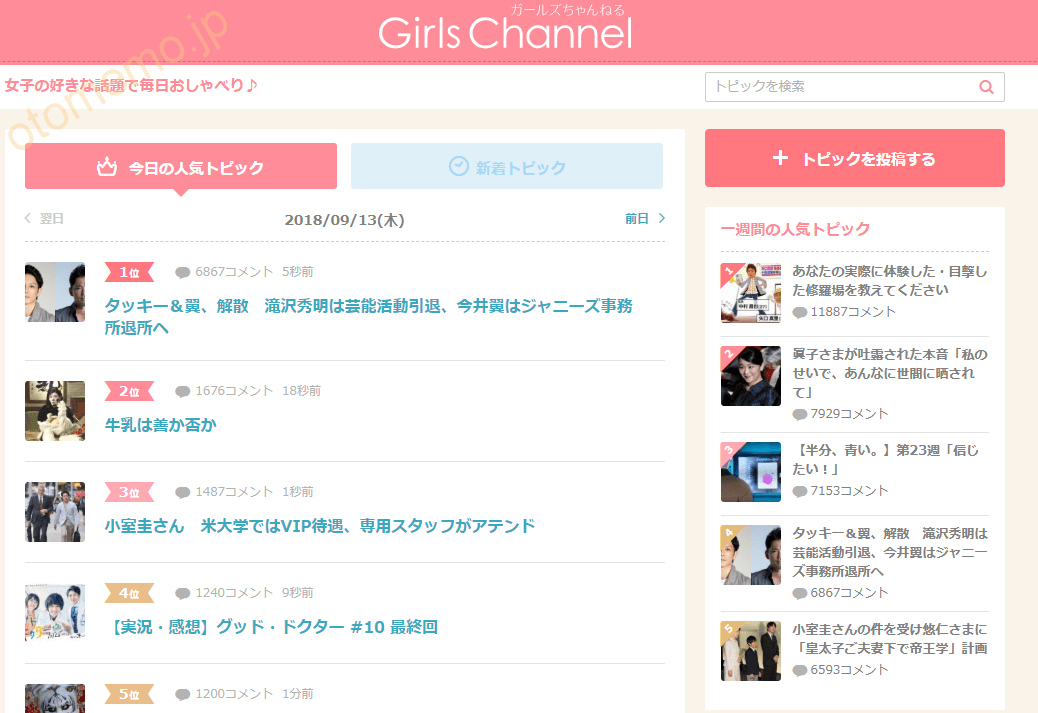Viewport: 1038px width, 713px height.
Task: Click the comment bubble icon beside 6867コメント in main list
Action: coord(183,273)
